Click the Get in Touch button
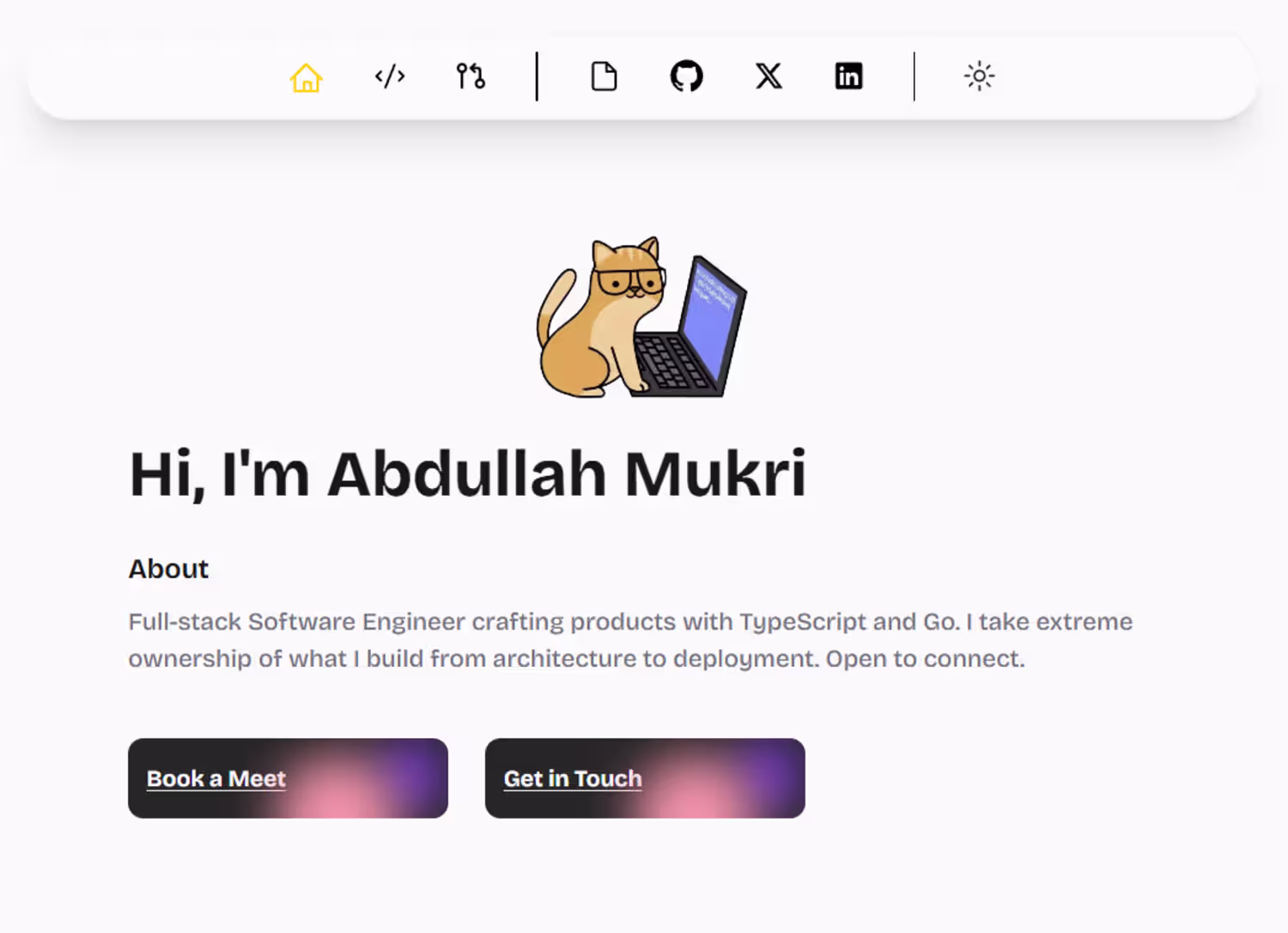Viewport: 1288px width, 933px height. pyautogui.click(x=645, y=778)
